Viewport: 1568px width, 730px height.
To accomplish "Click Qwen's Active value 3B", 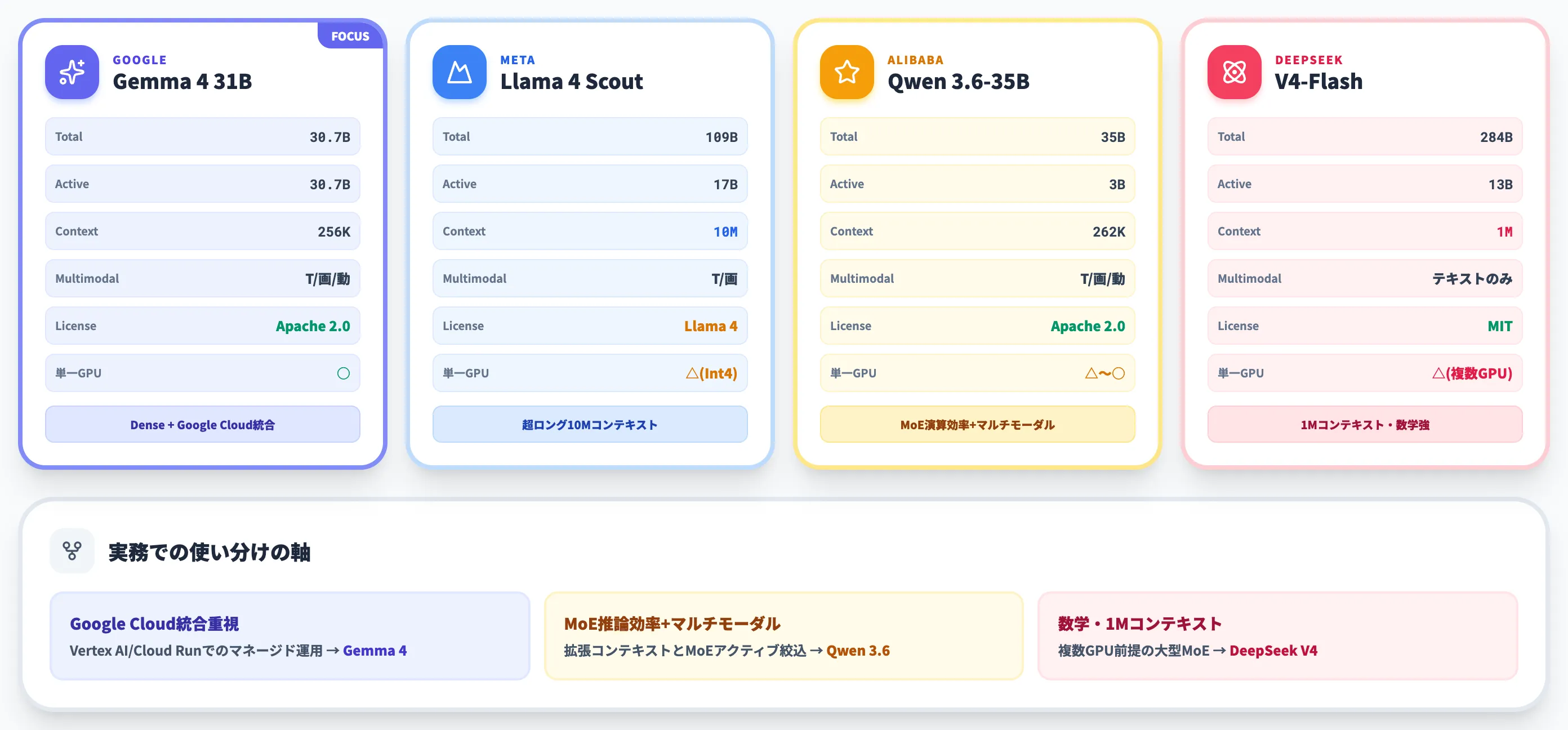I will tap(1117, 185).
